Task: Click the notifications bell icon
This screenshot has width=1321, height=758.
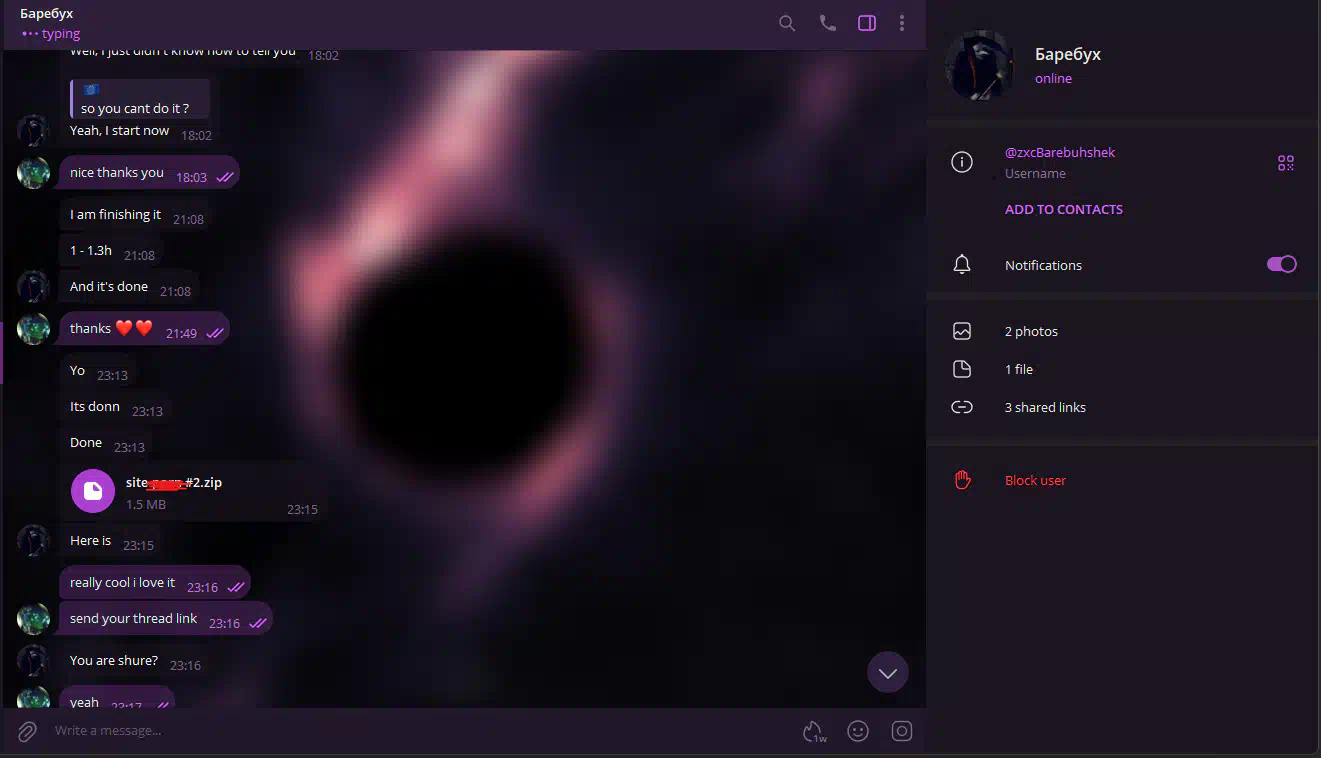Action: 962,265
